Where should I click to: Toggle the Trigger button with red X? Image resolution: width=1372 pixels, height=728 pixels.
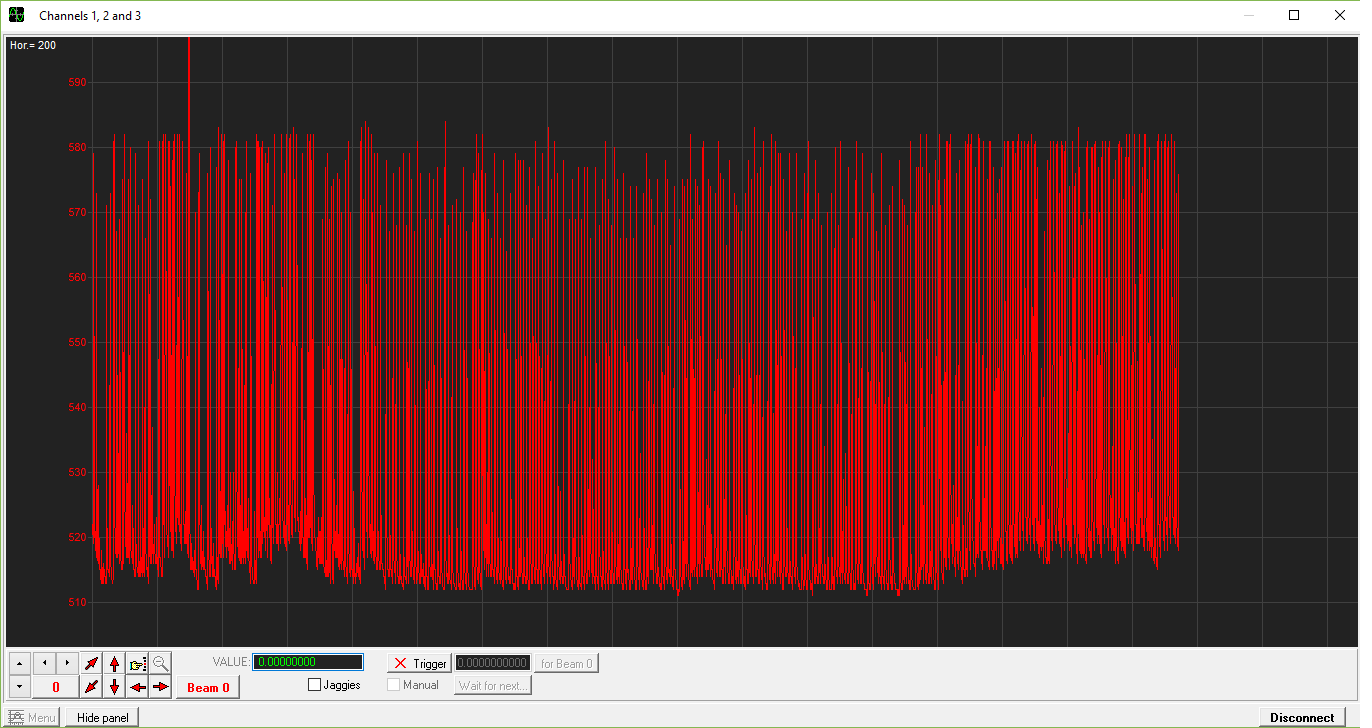pos(419,663)
